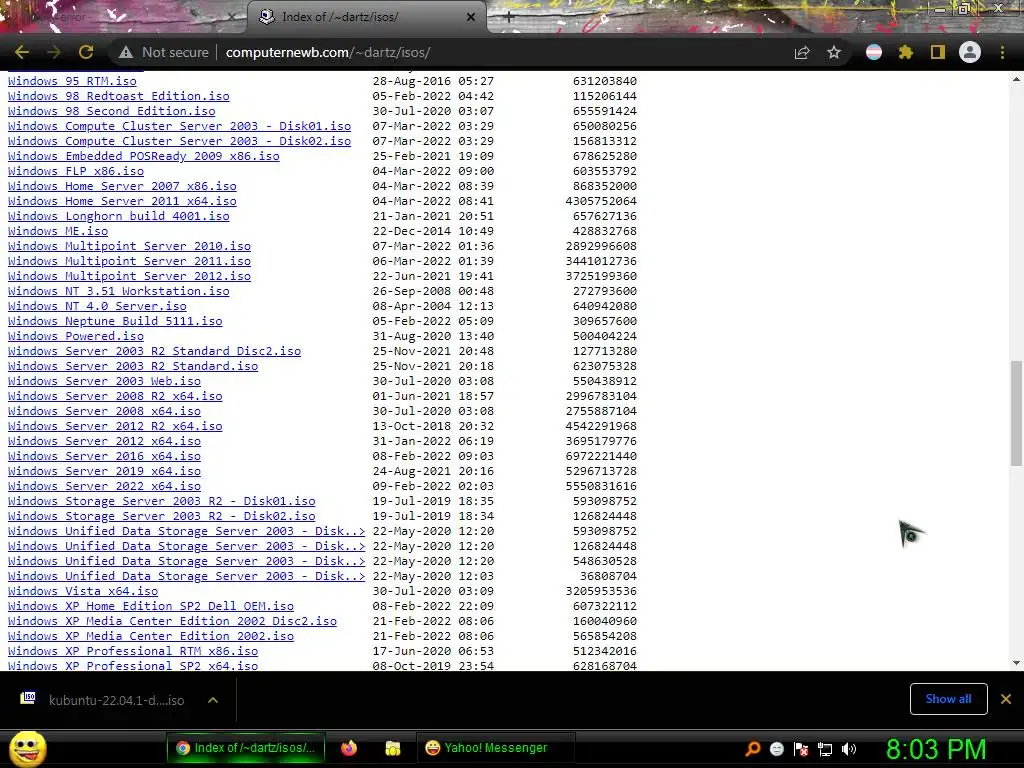Image resolution: width=1024 pixels, height=768 pixels.
Task: Show the browser side panel
Action: (x=938, y=52)
